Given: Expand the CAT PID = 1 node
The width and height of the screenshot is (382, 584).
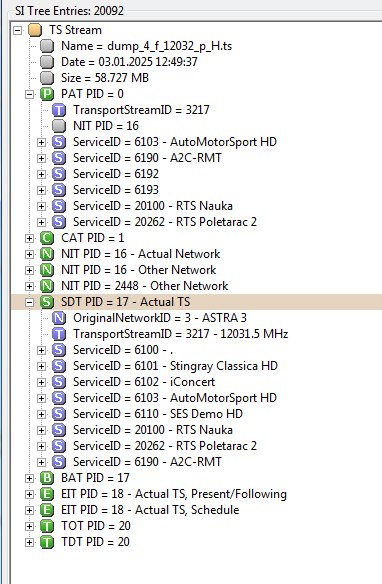Looking at the screenshot, I should coord(29,238).
